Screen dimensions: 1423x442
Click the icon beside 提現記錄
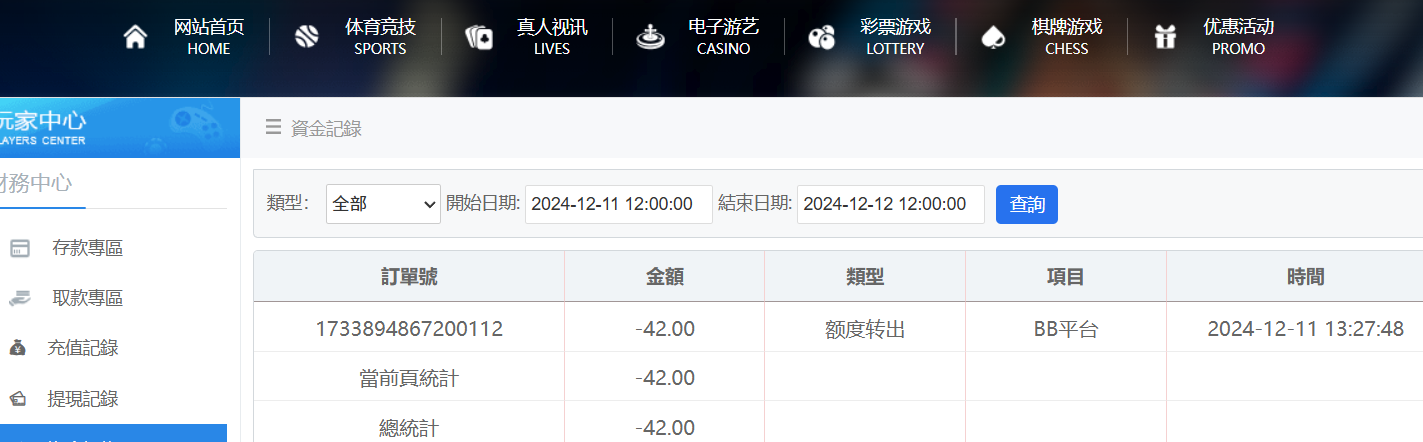click(18, 399)
